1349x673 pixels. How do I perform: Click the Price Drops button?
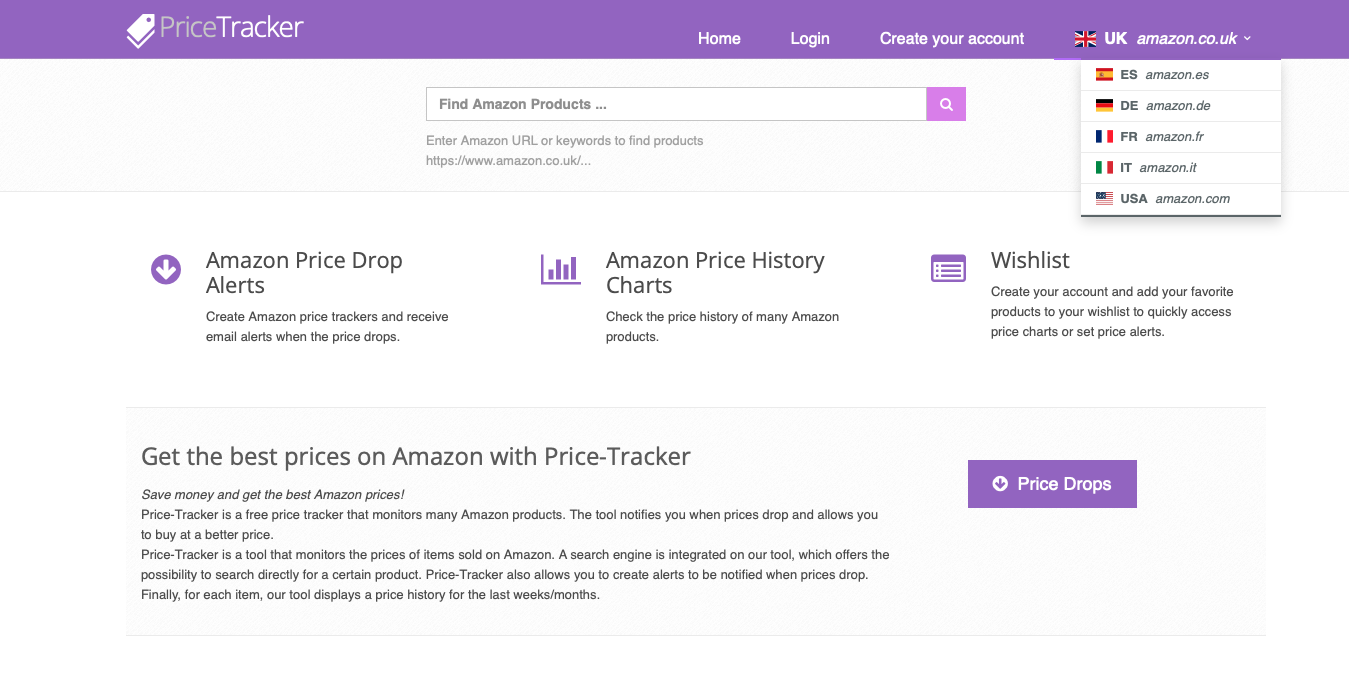(x=1052, y=483)
